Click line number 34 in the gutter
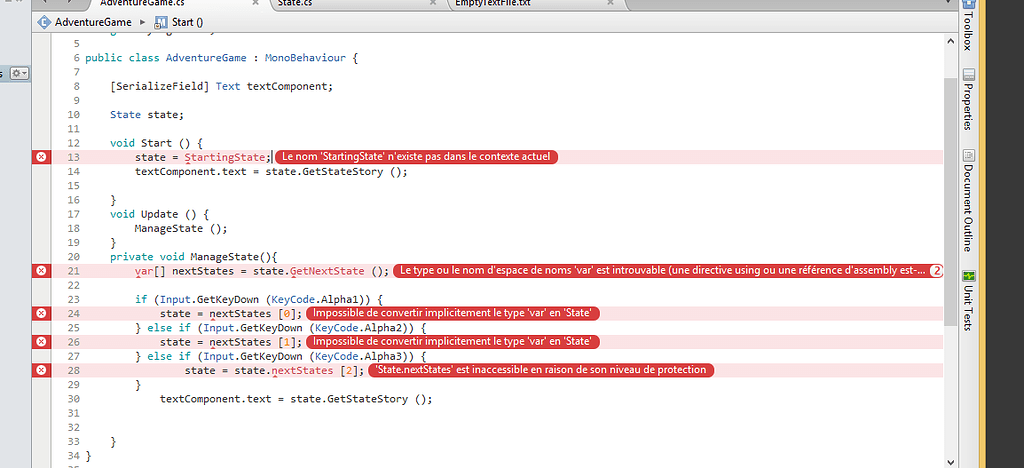 (x=72, y=455)
